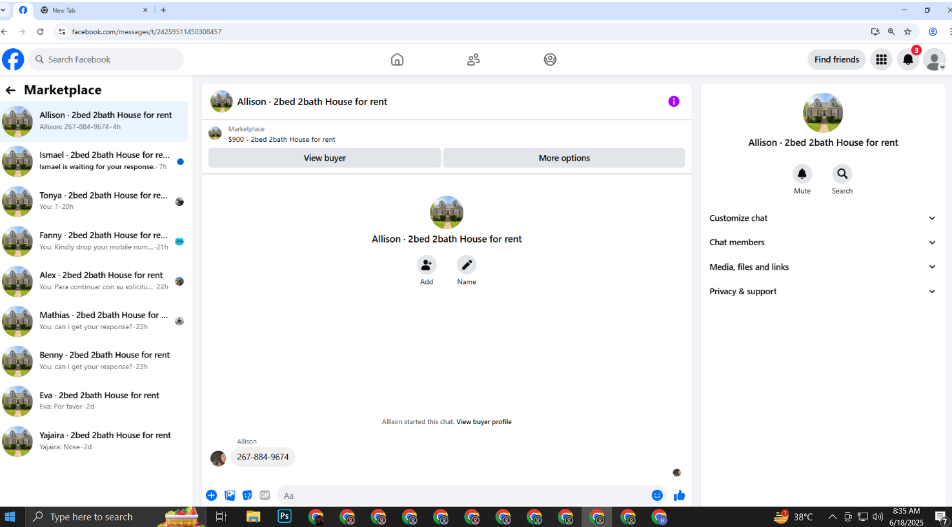Open Task View on the taskbar

[x=222, y=517]
